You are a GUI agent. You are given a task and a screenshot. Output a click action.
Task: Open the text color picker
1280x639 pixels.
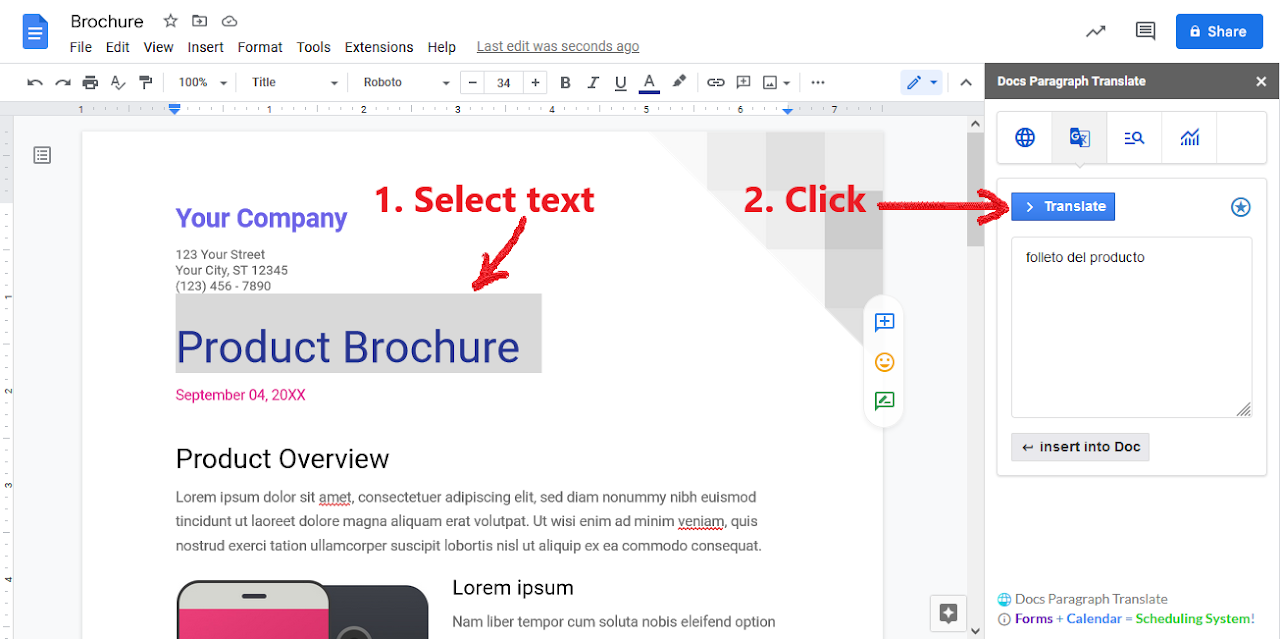649,82
